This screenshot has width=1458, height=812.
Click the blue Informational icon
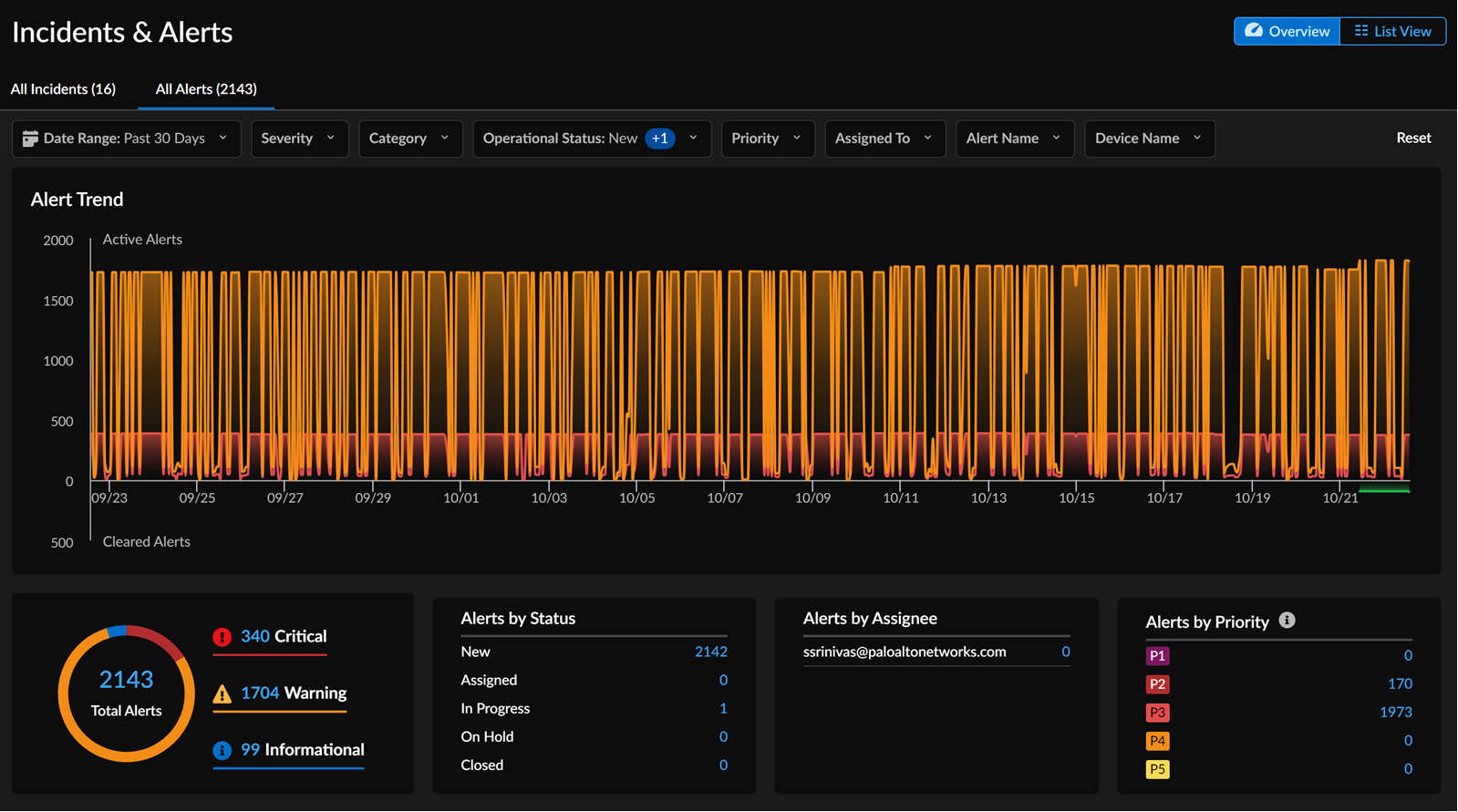coord(222,751)
